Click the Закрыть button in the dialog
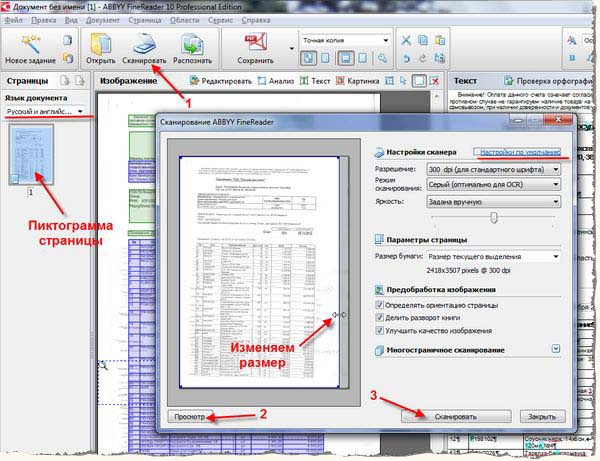 click(542, 417)
